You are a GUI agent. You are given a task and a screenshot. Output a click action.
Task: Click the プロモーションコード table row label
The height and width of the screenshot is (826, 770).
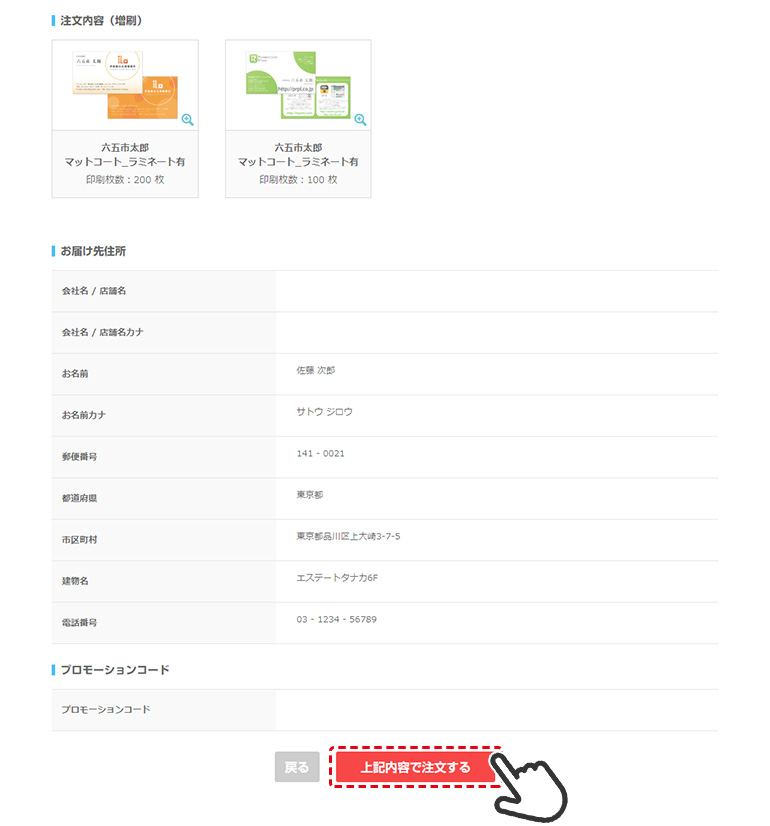(x=106, y=710)
